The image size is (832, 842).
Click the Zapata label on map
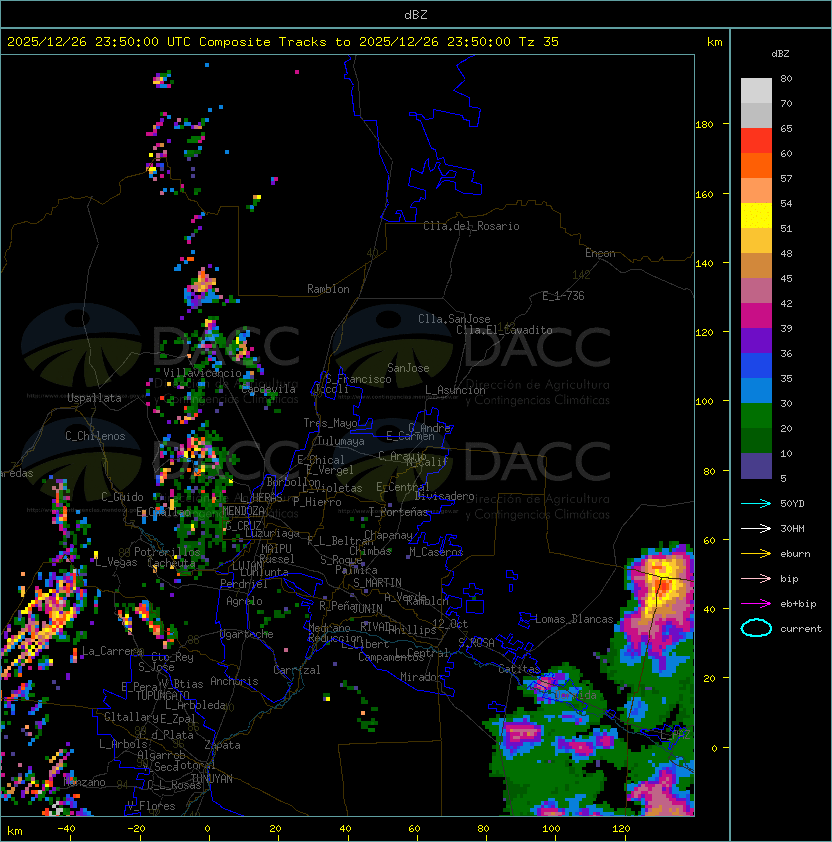tap(222, 745)
